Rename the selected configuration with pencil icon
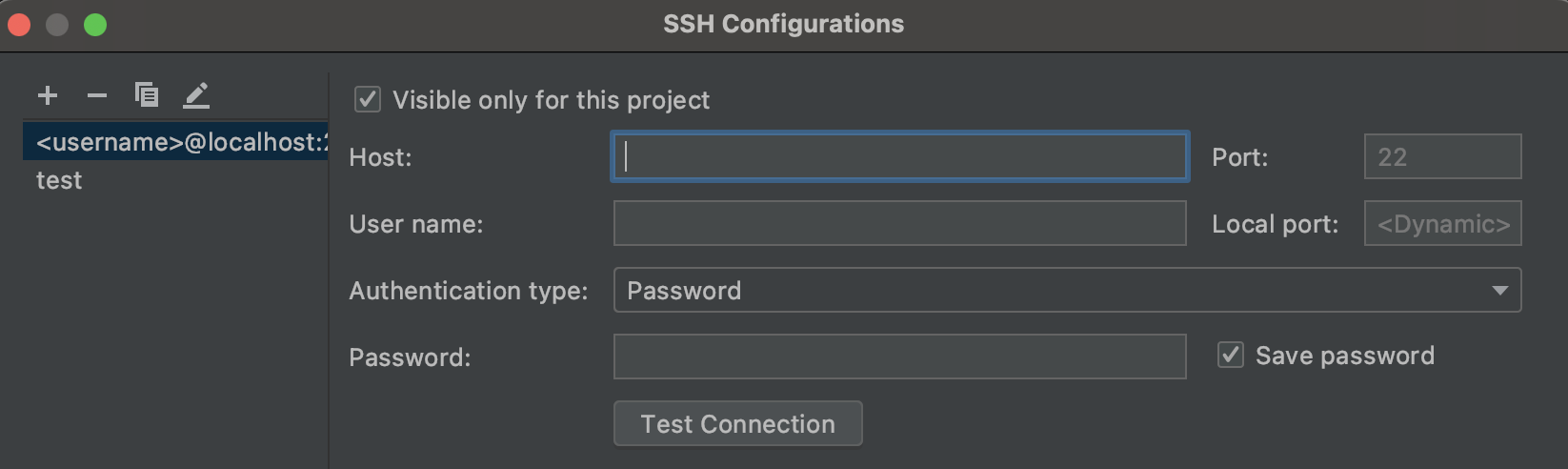This screenshot has height=469, width=1568. (196, 95)
